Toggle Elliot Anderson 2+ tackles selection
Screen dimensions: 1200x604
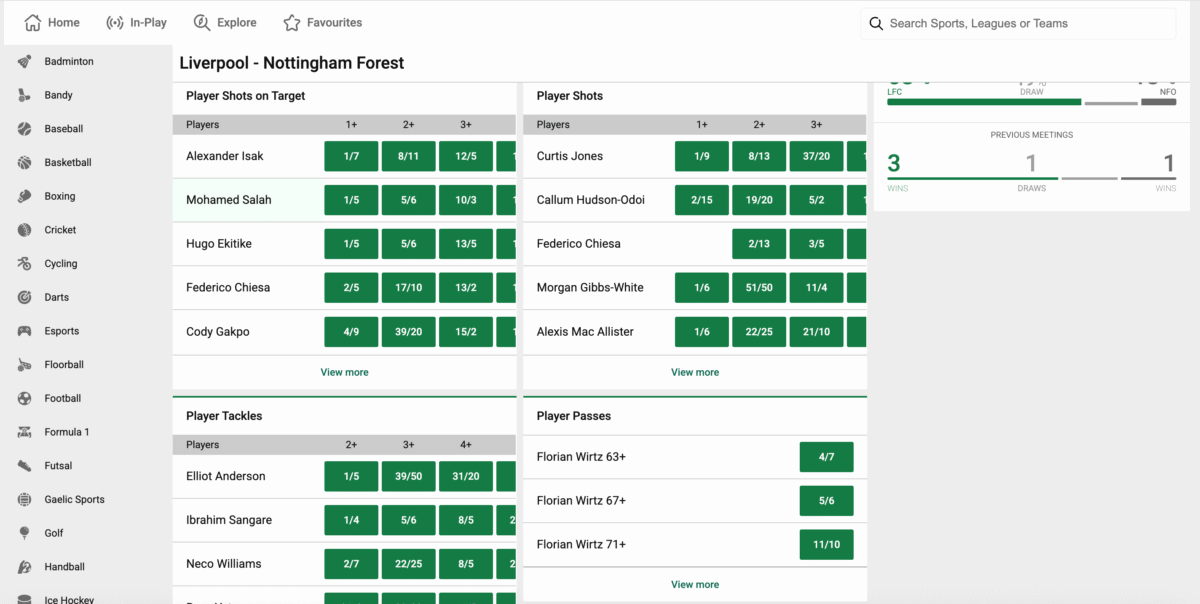[x=351, y=477]
